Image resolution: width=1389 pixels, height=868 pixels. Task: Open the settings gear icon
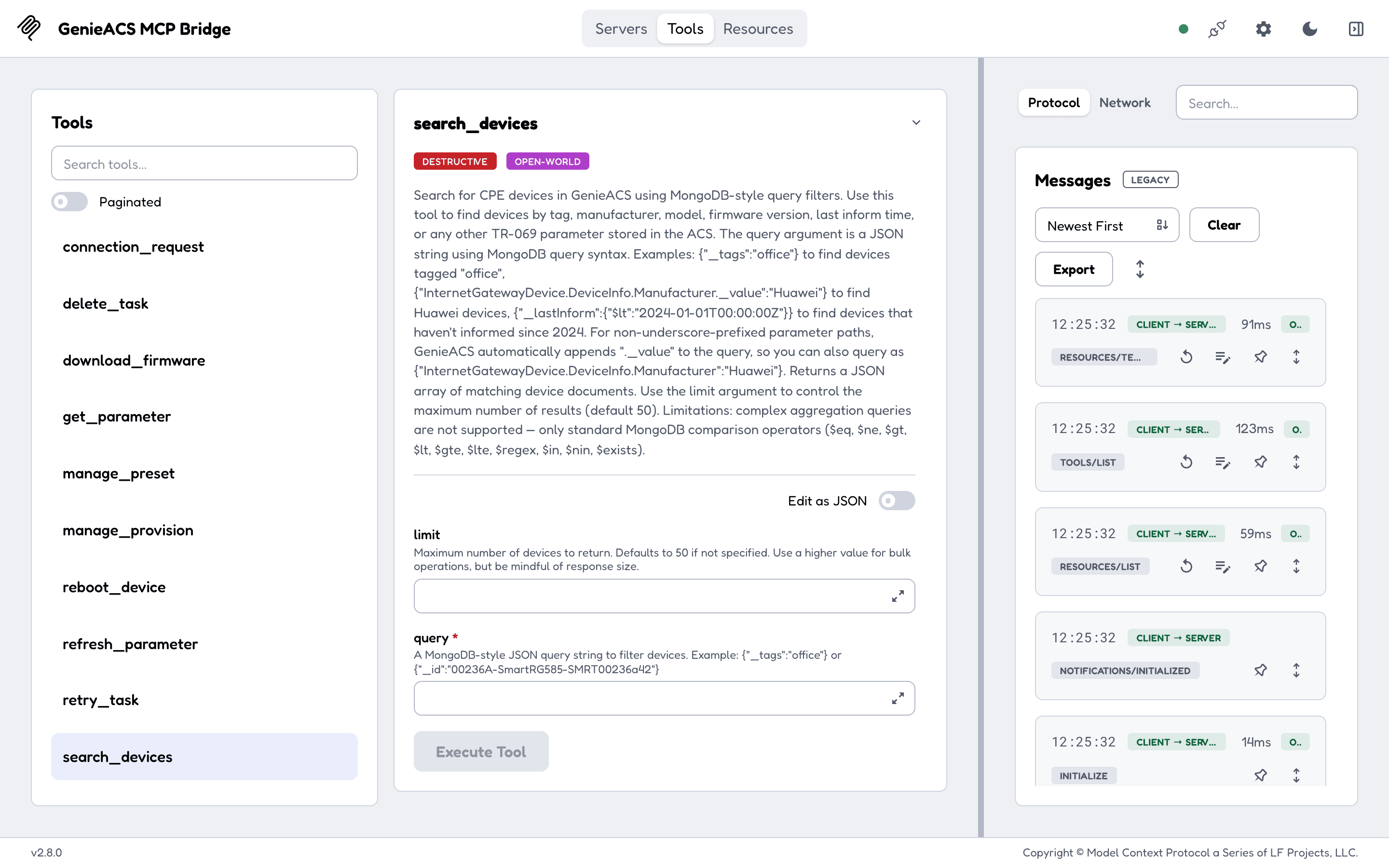[1263, 29]
